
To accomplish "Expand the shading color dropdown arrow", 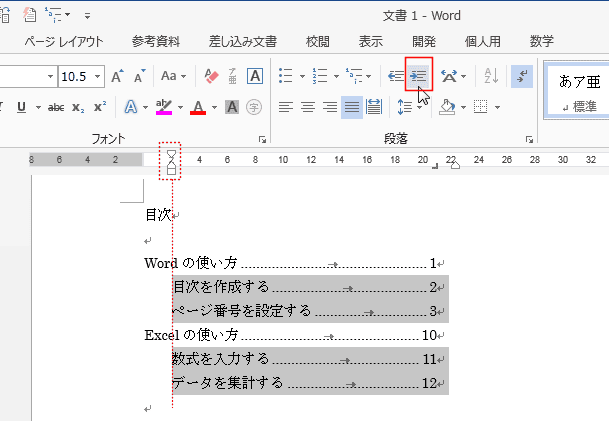I will (463, 107).
